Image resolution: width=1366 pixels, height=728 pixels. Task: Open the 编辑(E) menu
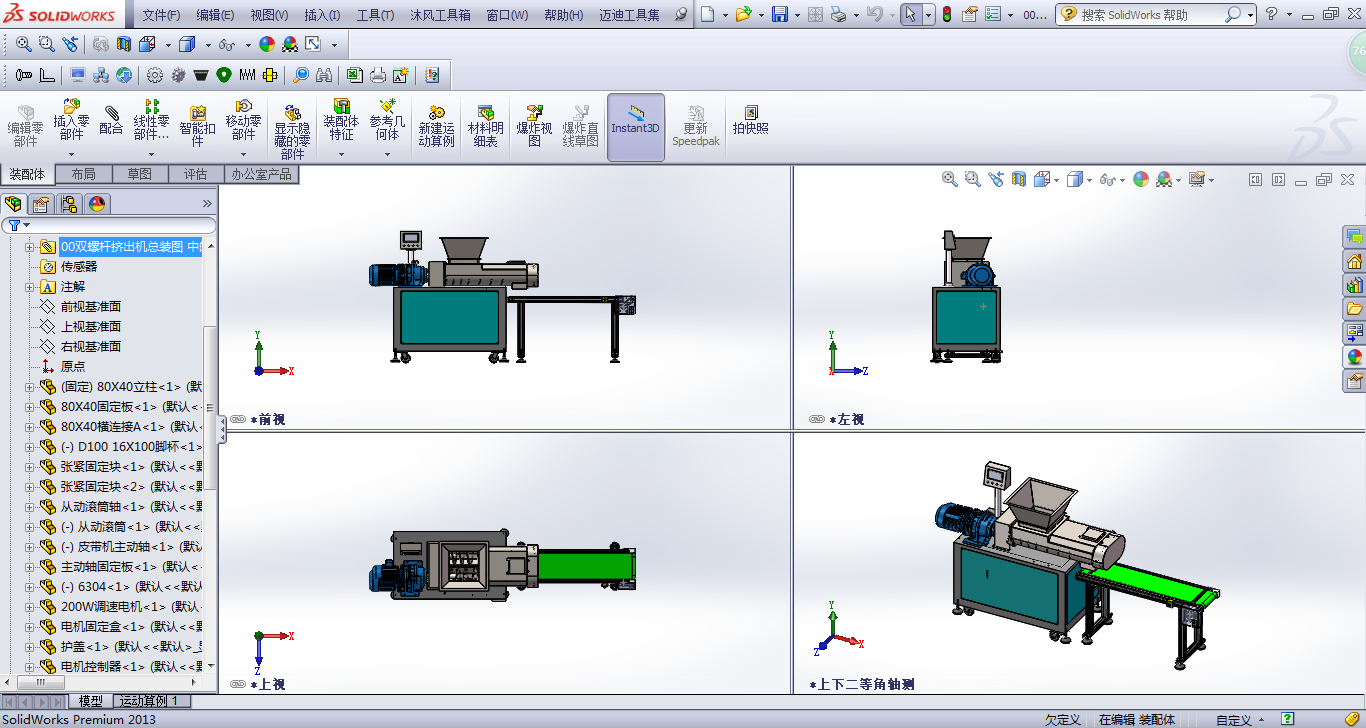click(215, 15)
